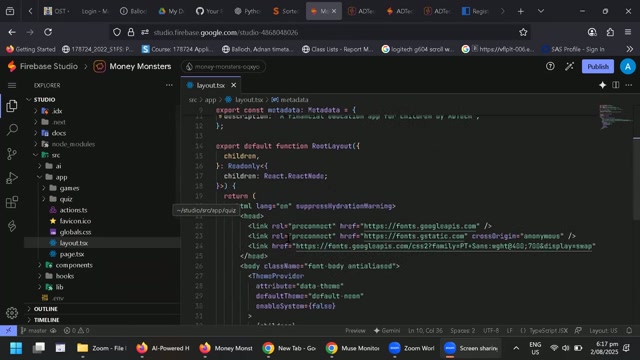
Task: Click the Publish button
Action: [598, 67]
